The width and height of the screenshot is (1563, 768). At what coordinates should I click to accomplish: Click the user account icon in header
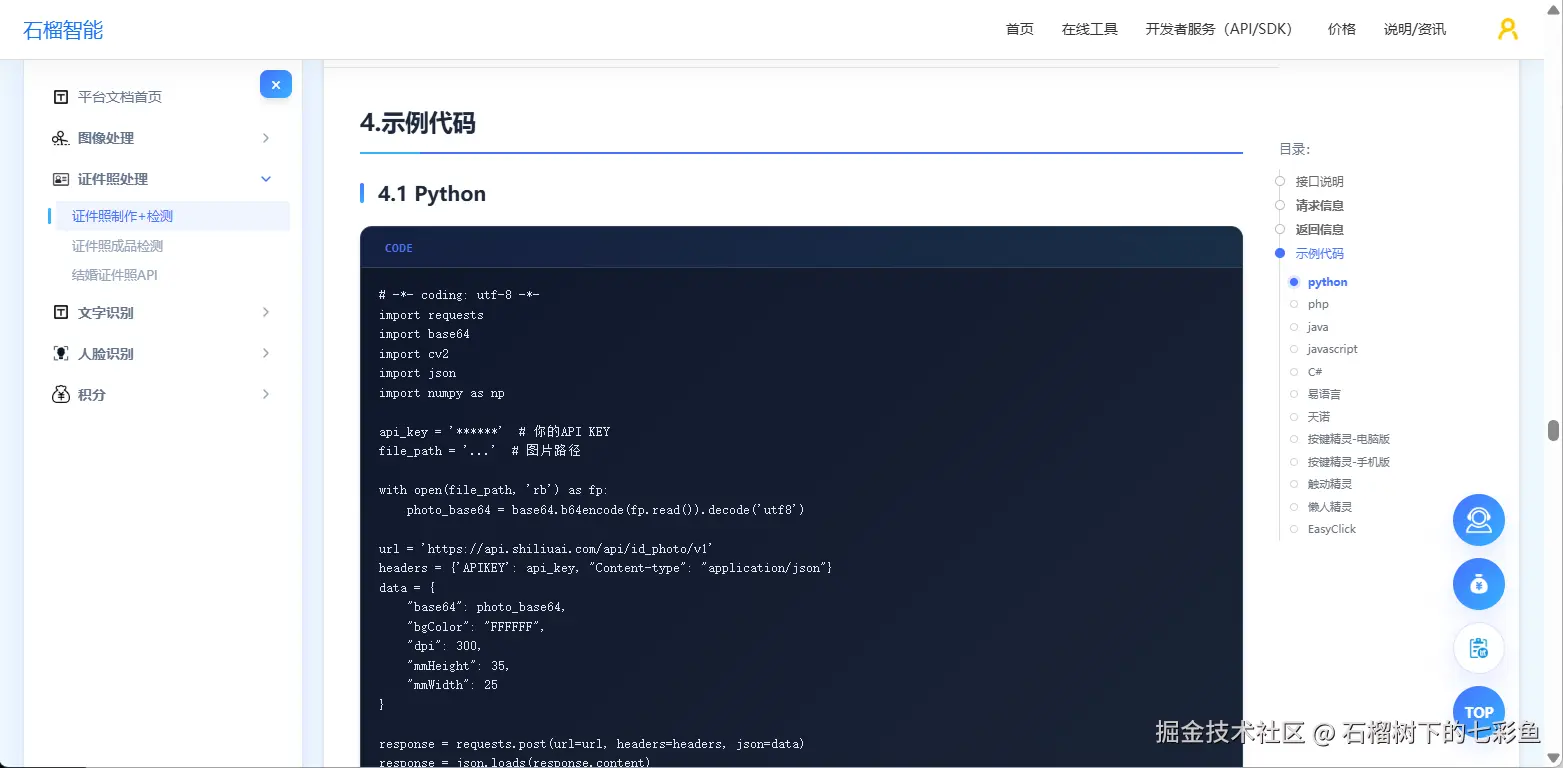[x=1507, y=29]
